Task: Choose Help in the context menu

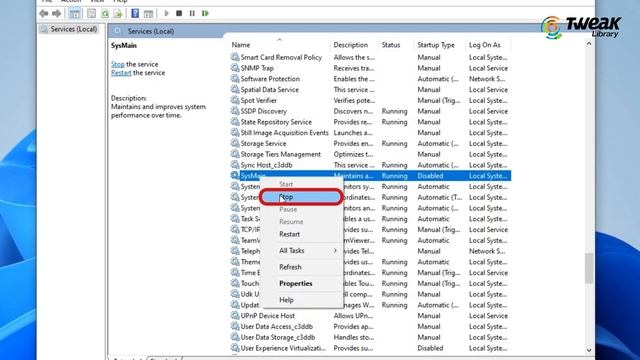Action: [x=301, y=300]
